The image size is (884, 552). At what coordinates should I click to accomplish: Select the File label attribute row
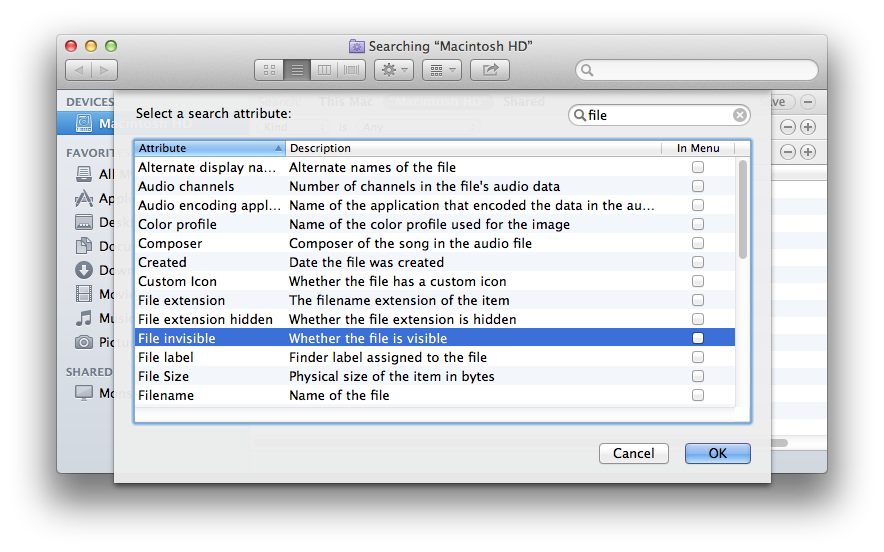[435, 357]
